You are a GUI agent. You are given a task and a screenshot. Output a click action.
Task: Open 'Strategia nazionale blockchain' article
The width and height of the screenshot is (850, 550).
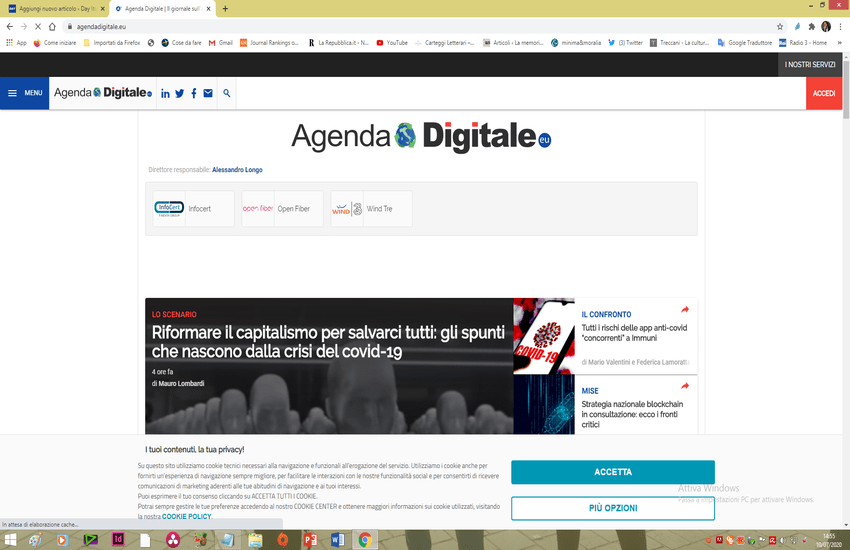point(632,415)
